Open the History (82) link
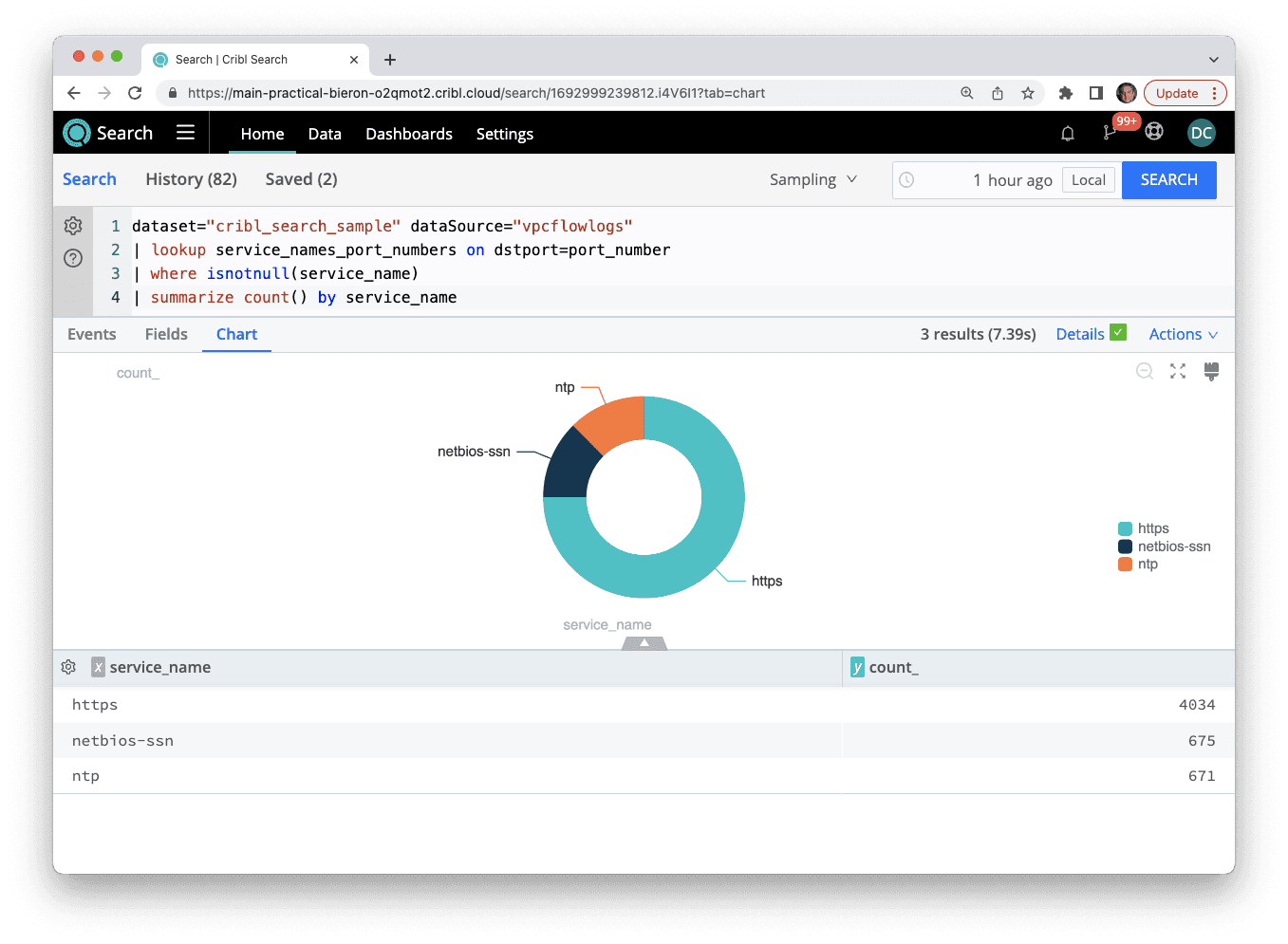The width and height of the screenshot is (1288, 944). click(x=191, y=179)
